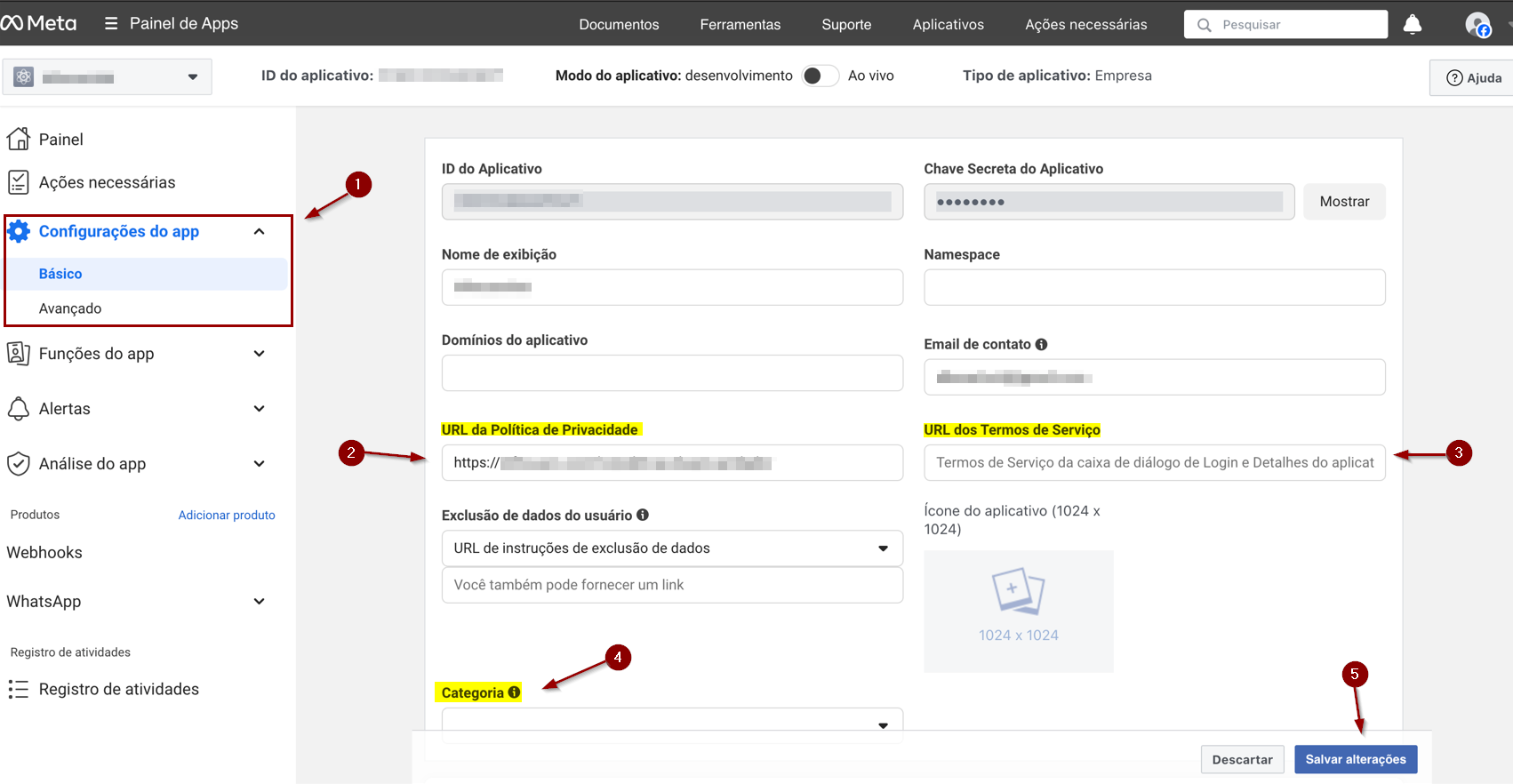Click the URL dos Termos de Serviço field
1513x784 pixels.
1154,463
